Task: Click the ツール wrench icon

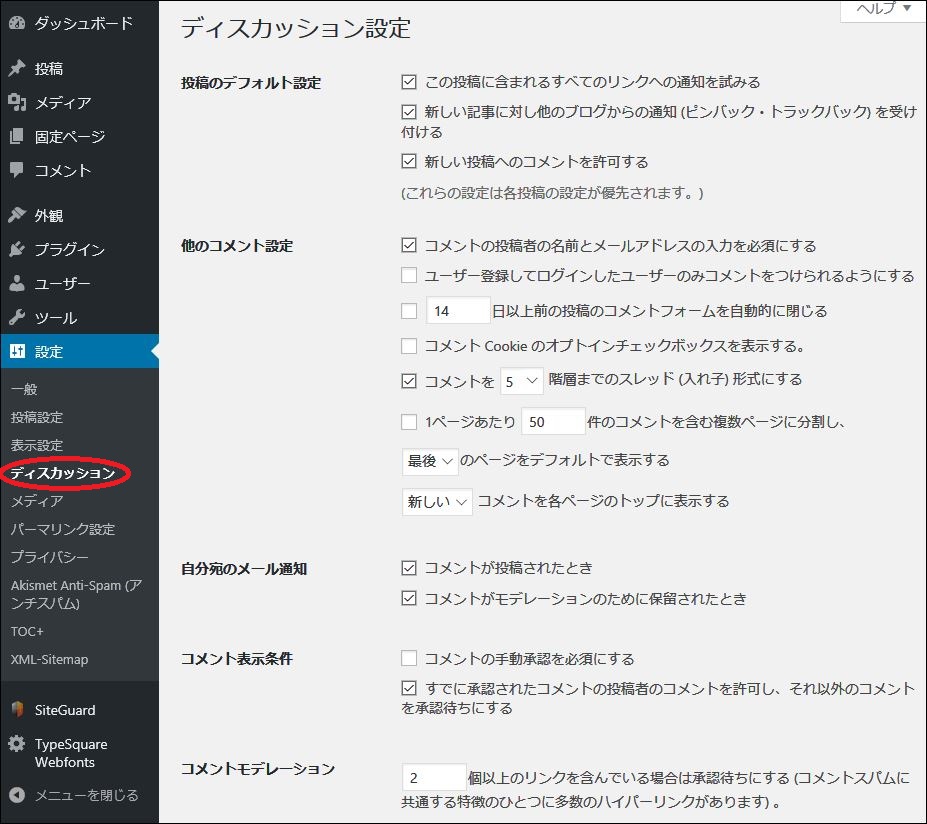Action: [x=17, y=317]
